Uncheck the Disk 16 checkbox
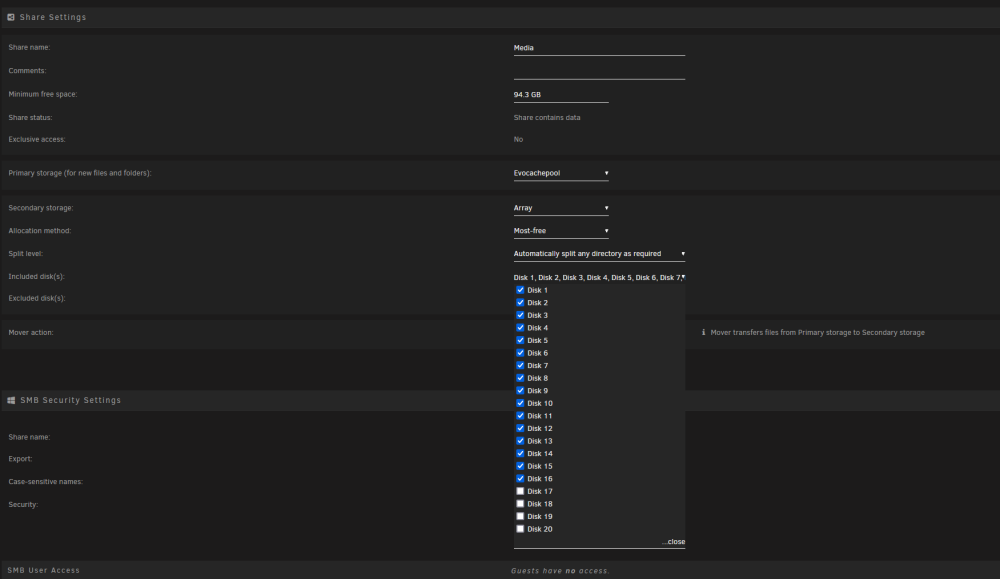This screenshot has width=1000, height=579. [520, 478]
